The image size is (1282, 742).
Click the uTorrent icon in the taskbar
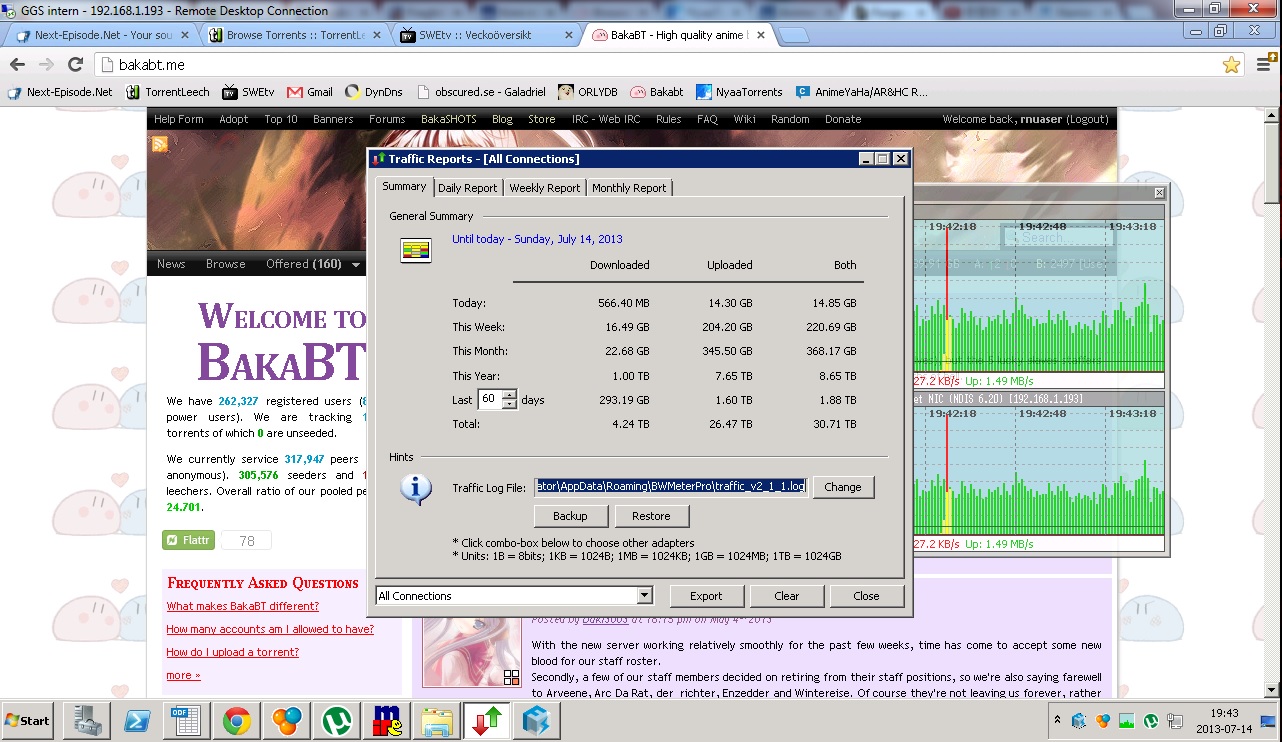point(336,720)
